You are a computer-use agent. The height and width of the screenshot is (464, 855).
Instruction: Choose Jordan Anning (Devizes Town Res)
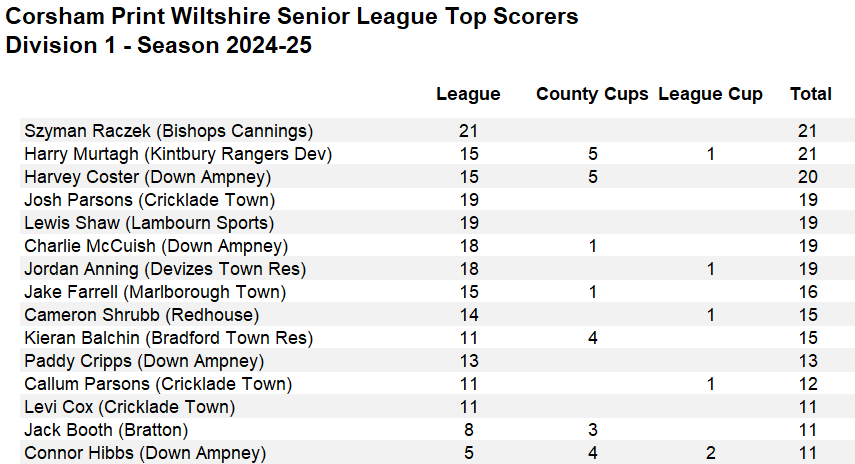165,269
